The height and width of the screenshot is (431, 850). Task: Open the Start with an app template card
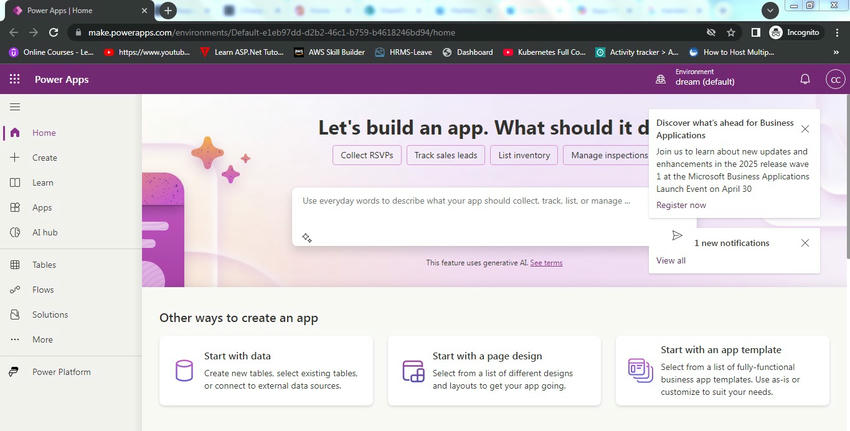click(723, 371)
